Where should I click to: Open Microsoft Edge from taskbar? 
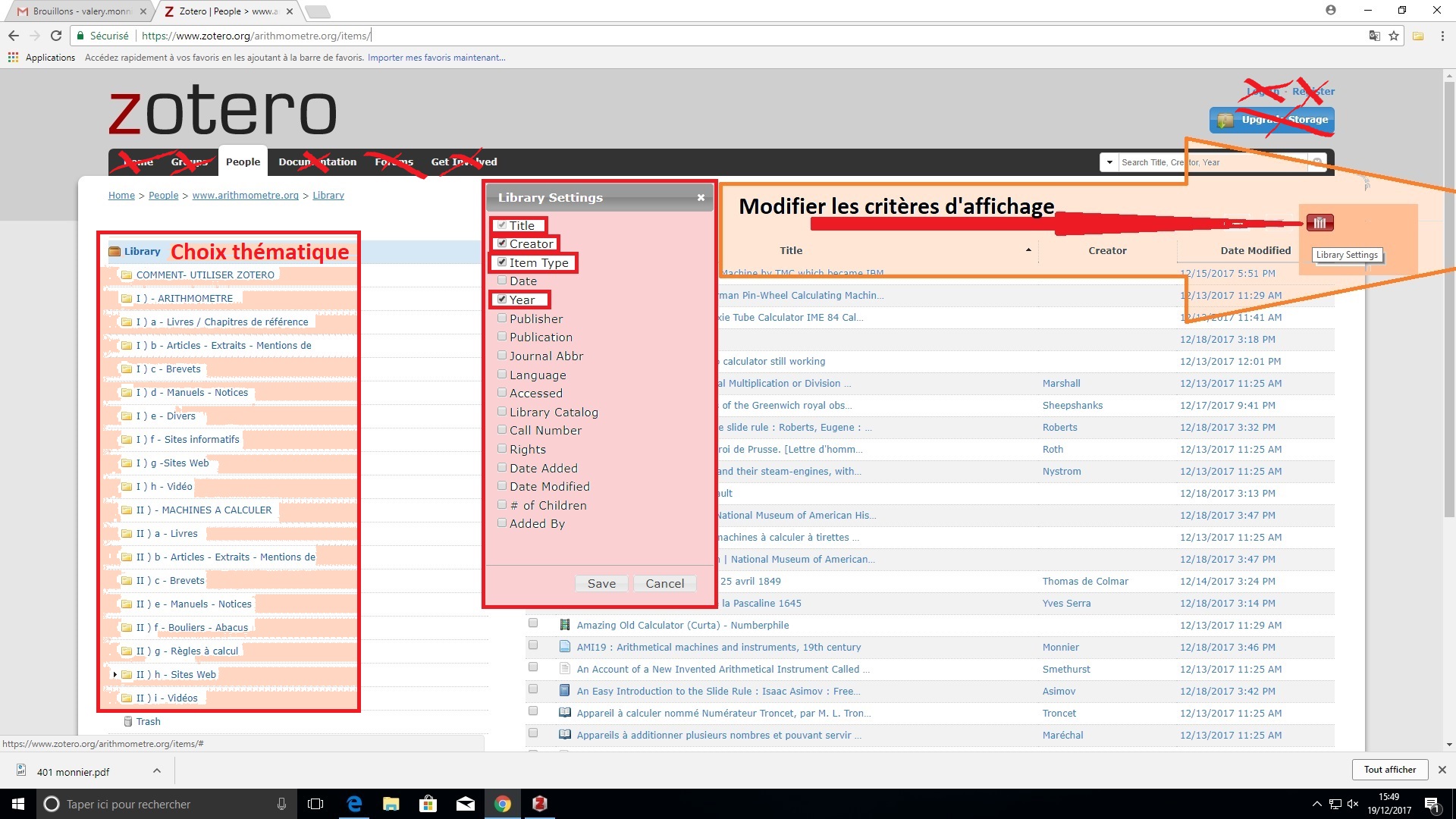354,804
